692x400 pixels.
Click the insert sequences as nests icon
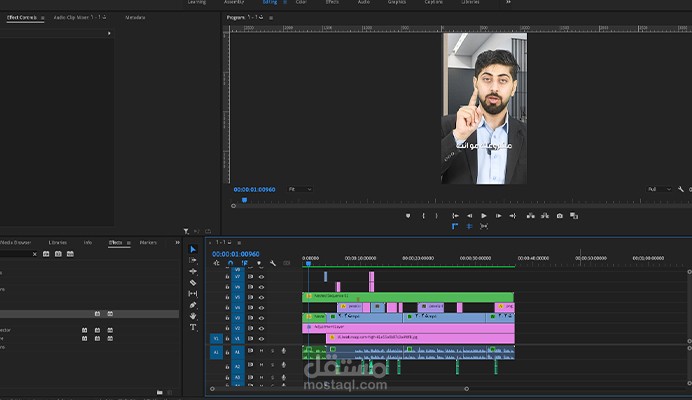pos(216,263)
